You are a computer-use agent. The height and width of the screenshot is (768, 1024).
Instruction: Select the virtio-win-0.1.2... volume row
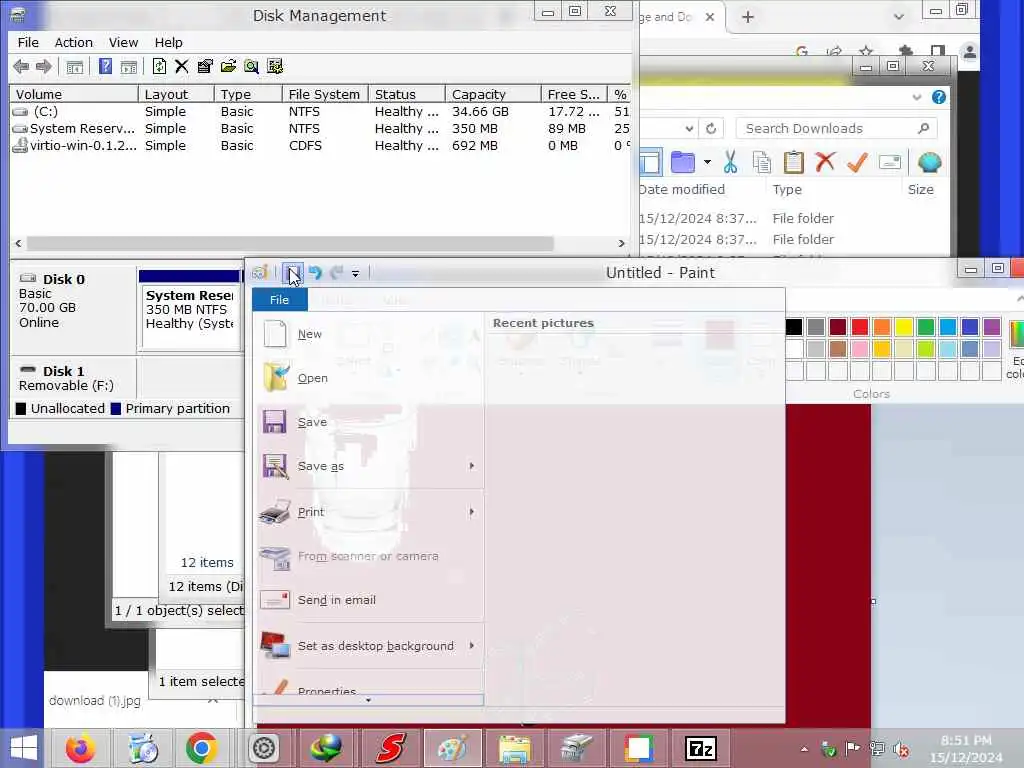coord(320,146)
